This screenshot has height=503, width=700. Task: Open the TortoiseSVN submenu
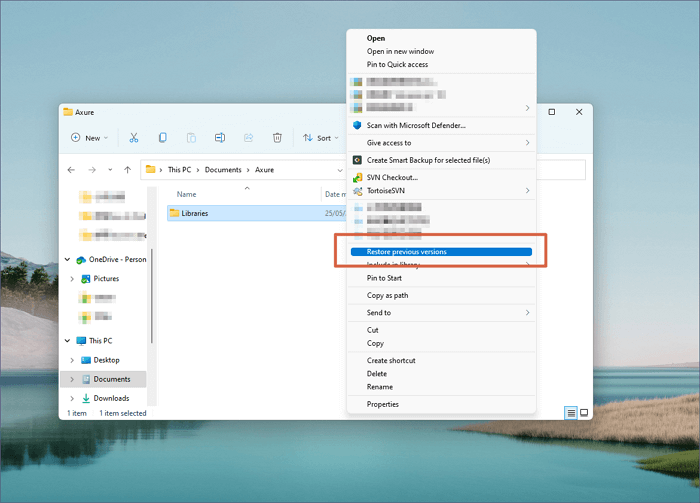point(441,191)
